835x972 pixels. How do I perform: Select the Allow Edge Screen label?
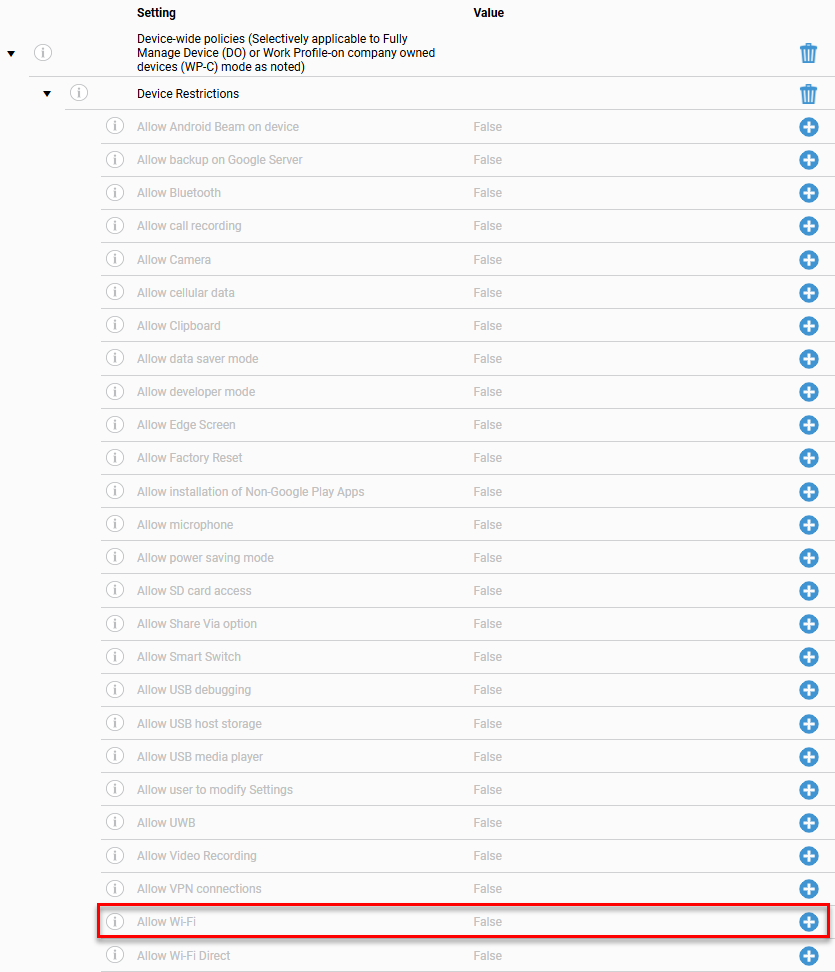(186, 425)
